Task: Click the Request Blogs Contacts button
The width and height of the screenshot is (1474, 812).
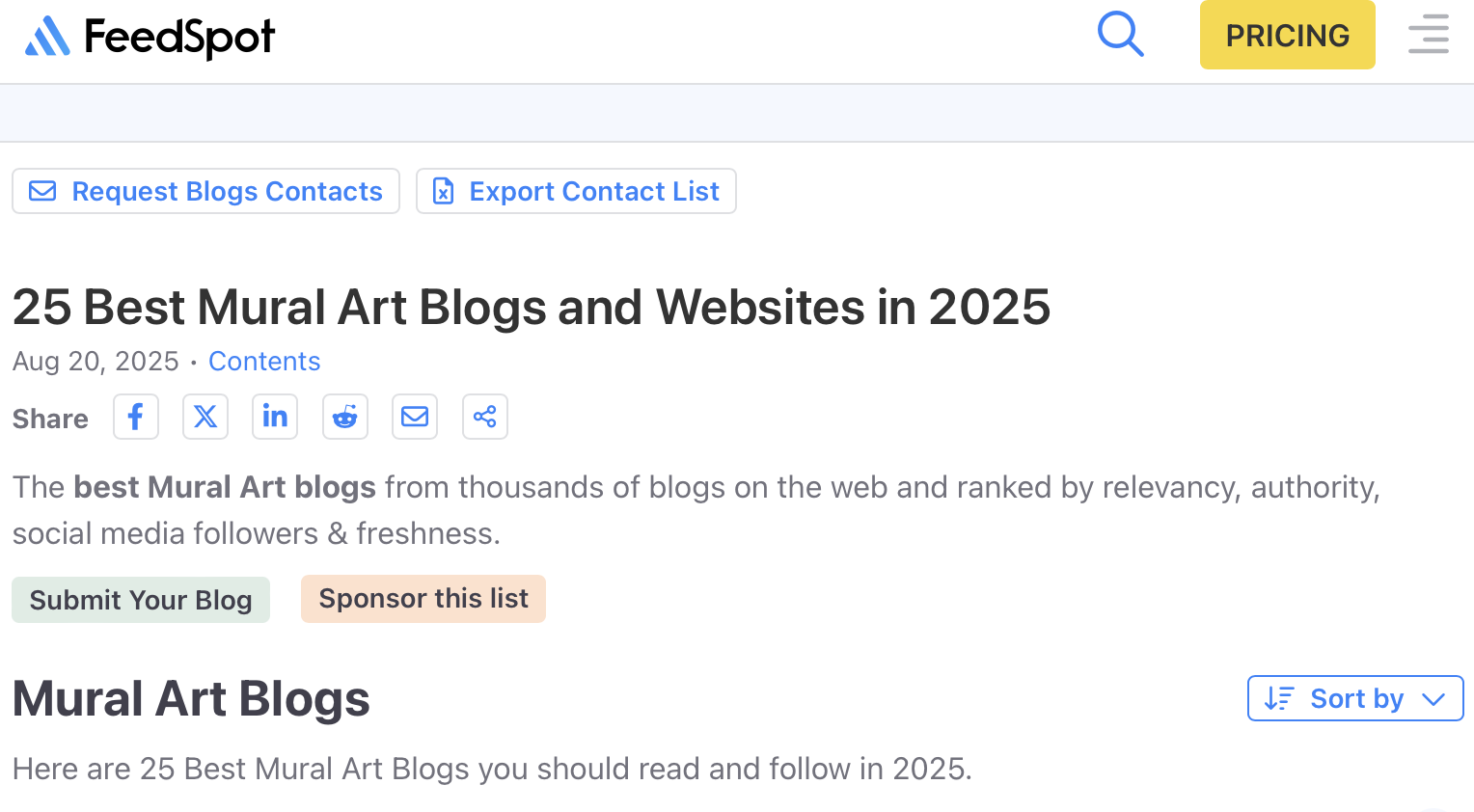Action: point(205,191)
